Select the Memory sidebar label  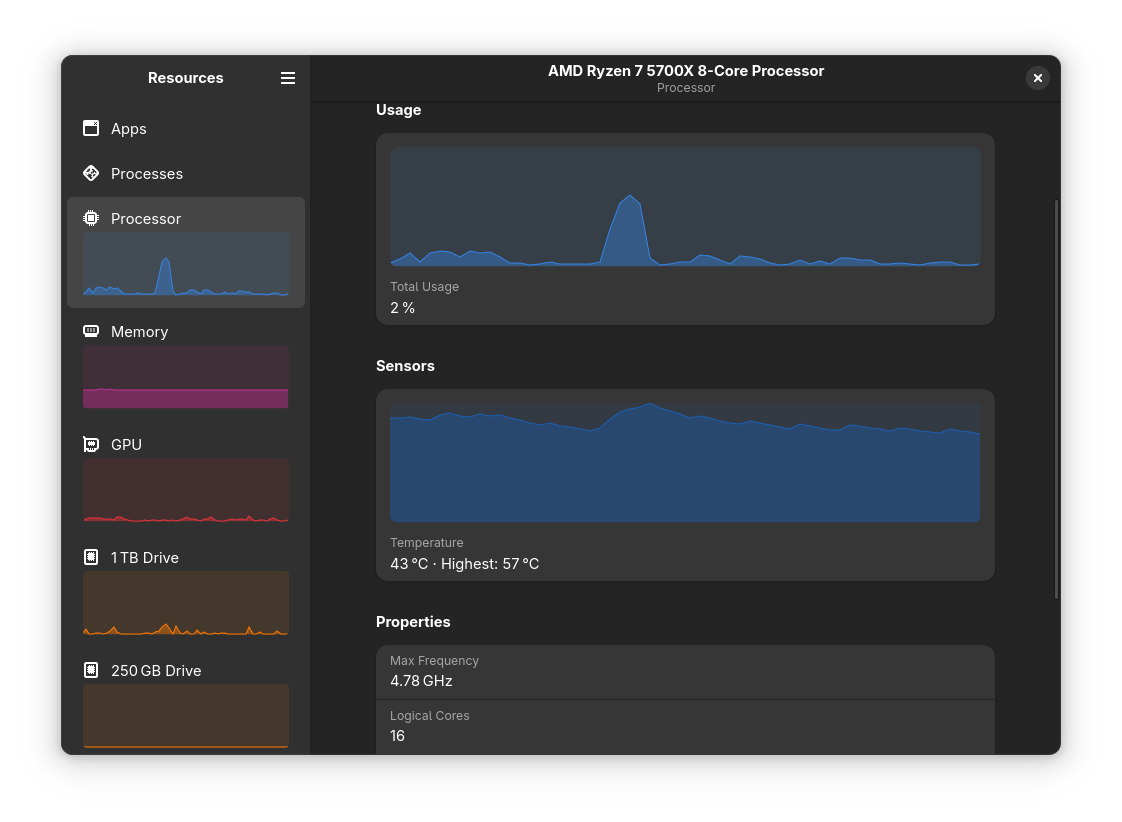(139, 332)
